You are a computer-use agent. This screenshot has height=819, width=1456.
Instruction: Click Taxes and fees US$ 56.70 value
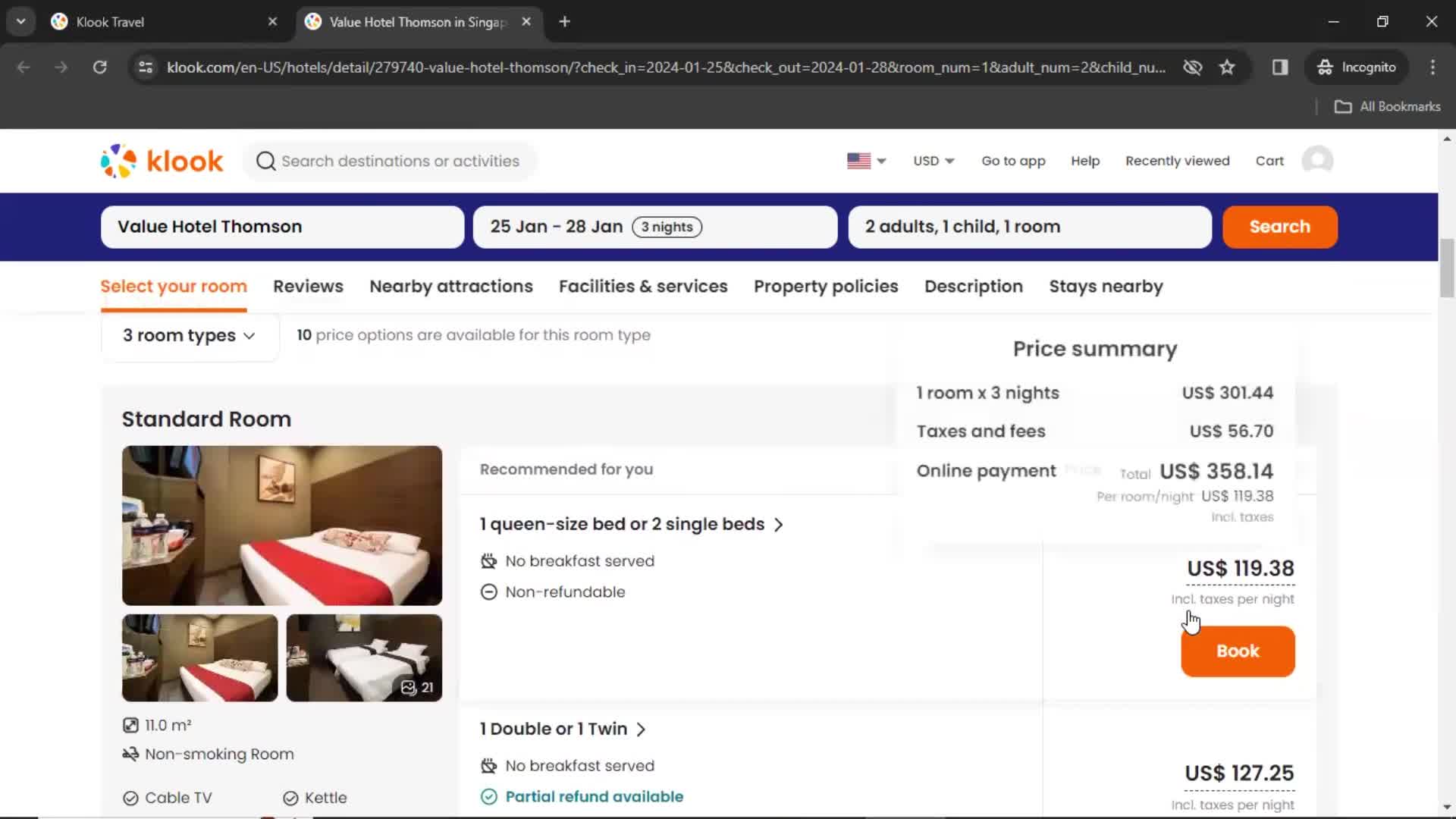[1231, 431]
